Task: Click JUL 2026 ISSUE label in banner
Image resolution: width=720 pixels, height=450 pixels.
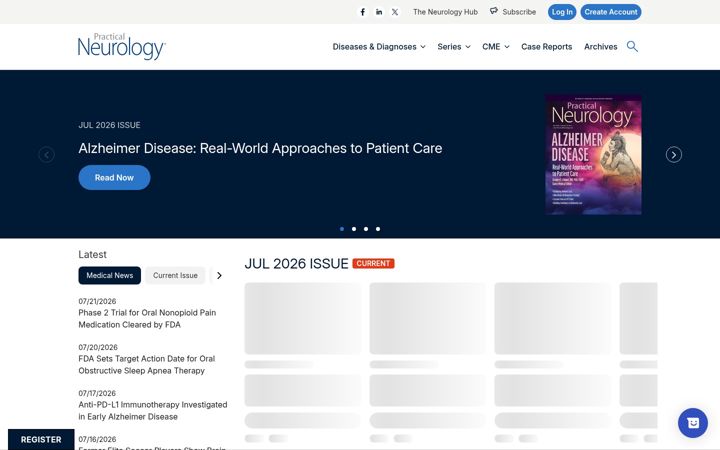Action: [x=109, y=125]
